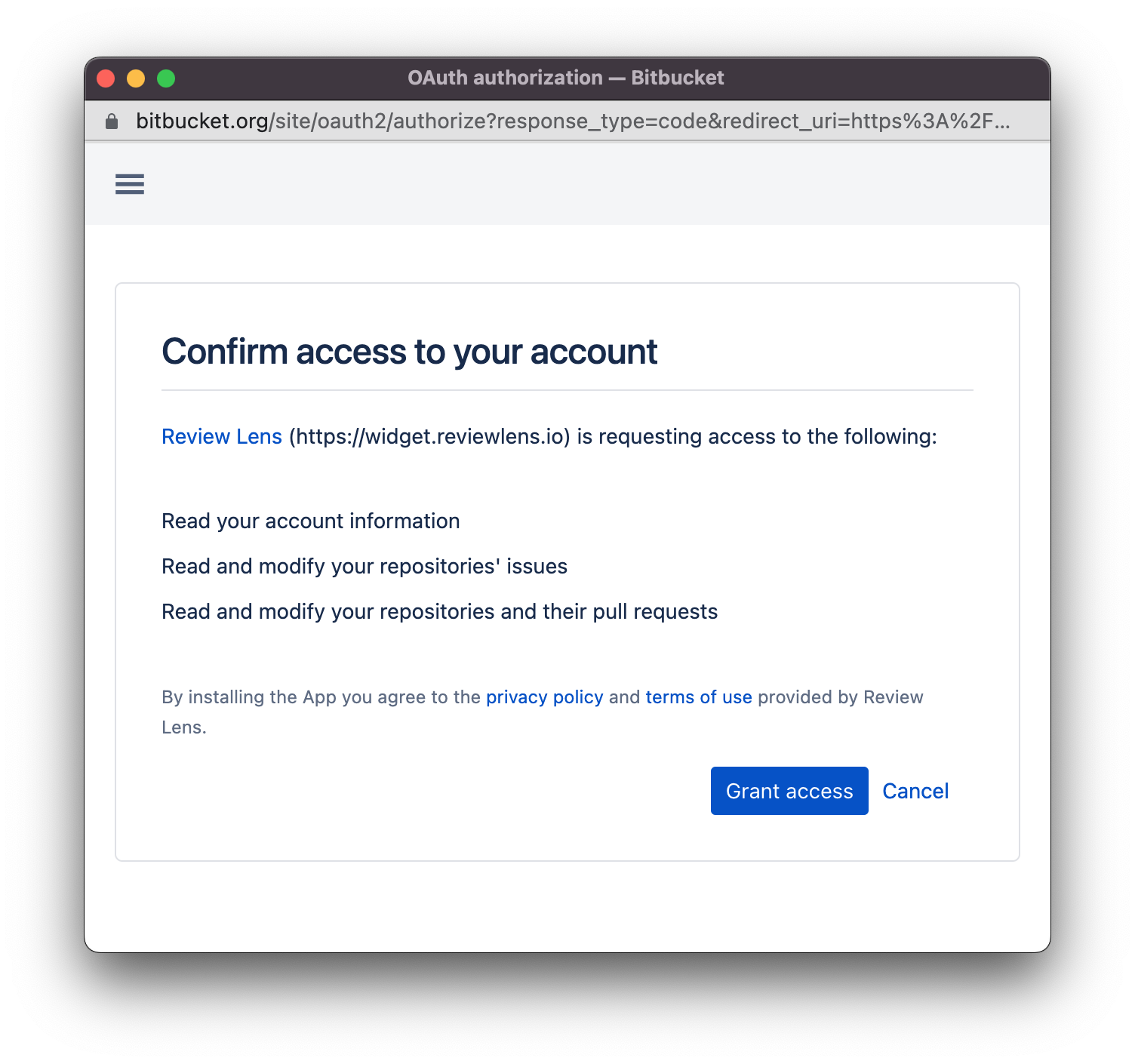Click the lock icon in the address bar
This screenshot has width=1135, height=1064.
coord(112,121)
